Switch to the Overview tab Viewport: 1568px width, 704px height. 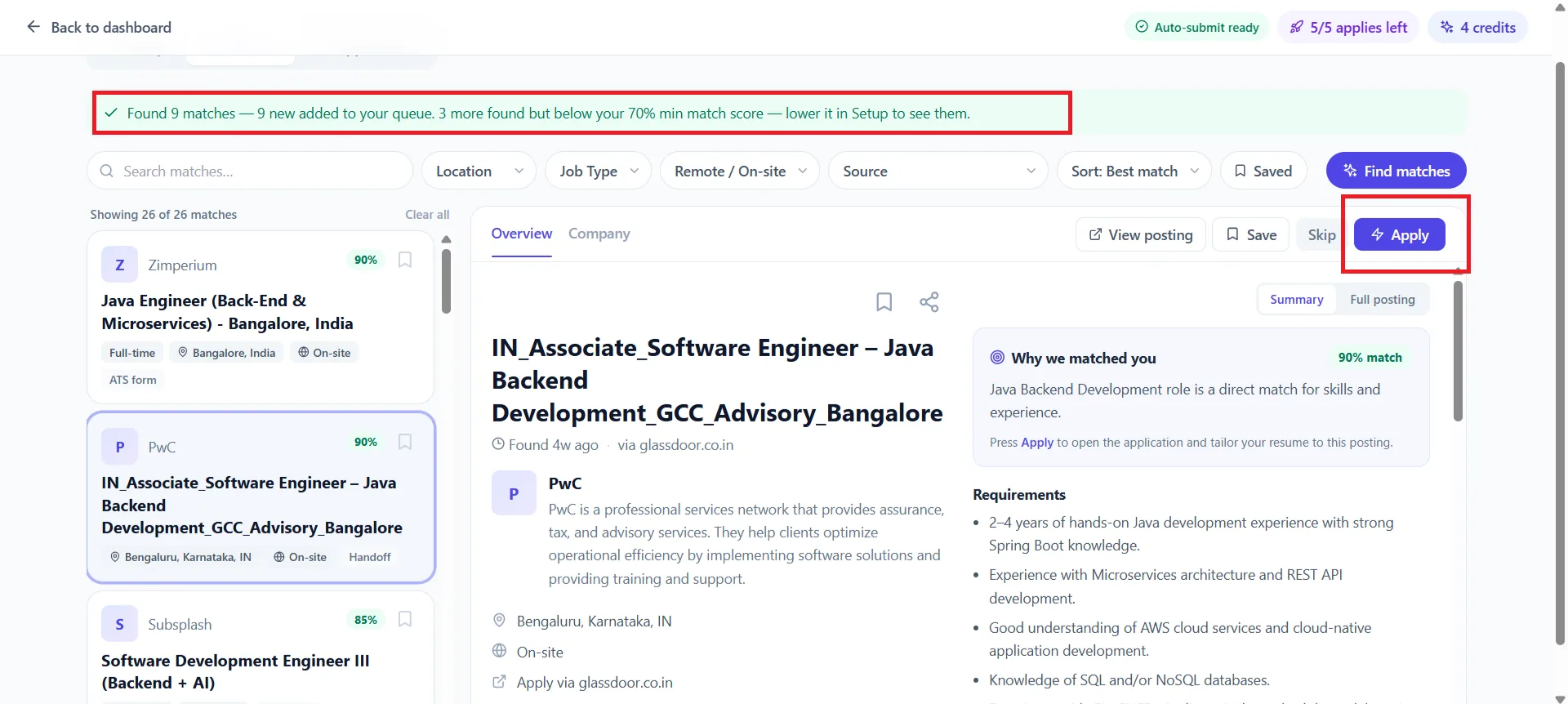[x=522, y=234]
